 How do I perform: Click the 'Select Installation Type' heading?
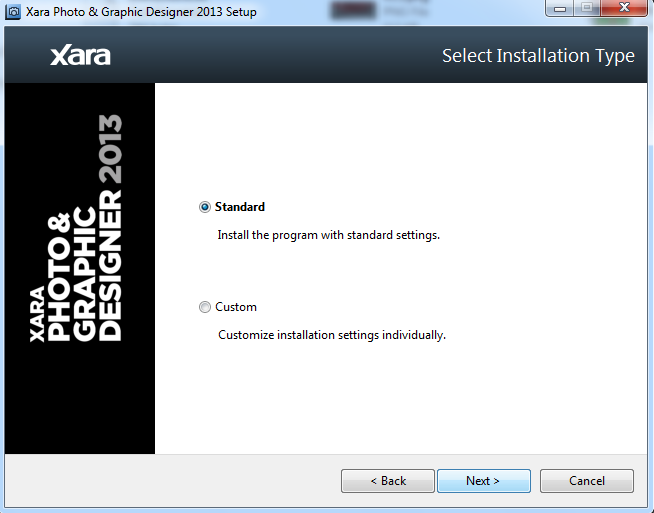click(x=538, y=56)
